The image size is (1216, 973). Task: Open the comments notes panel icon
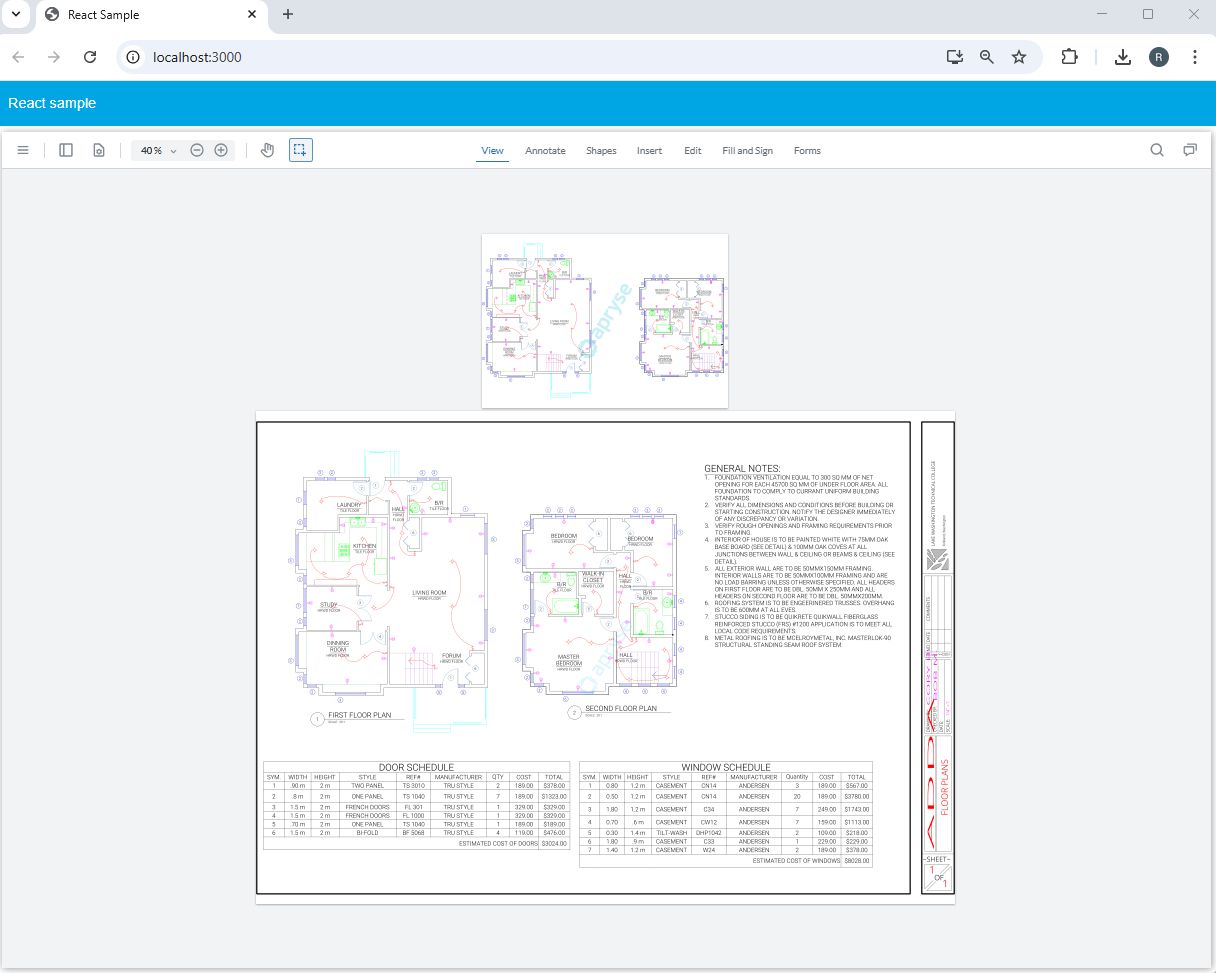(1190, 151)
